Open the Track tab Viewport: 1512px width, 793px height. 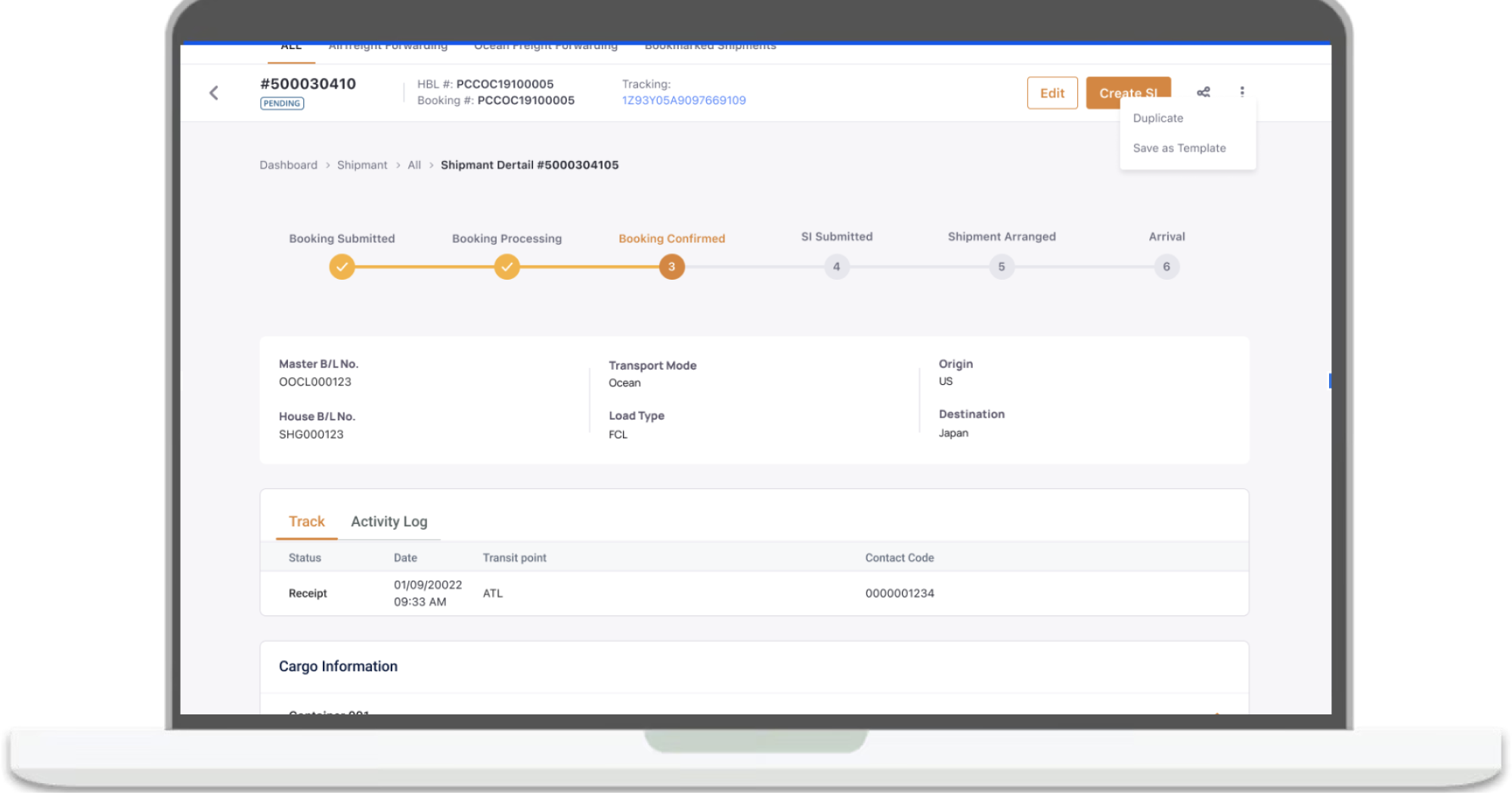[x=306, y=522]
